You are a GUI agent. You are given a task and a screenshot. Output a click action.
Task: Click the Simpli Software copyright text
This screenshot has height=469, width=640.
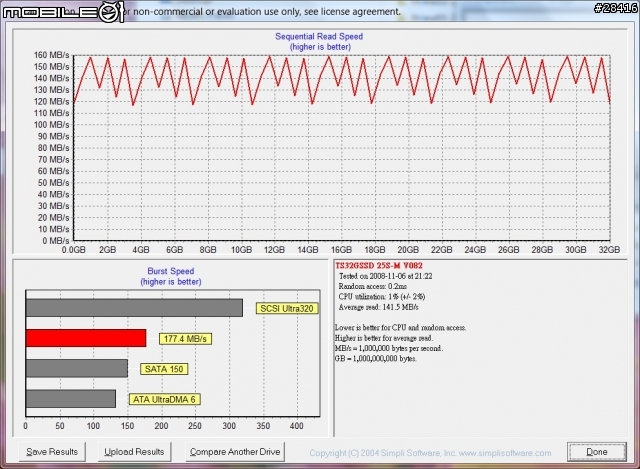(430, 453)
